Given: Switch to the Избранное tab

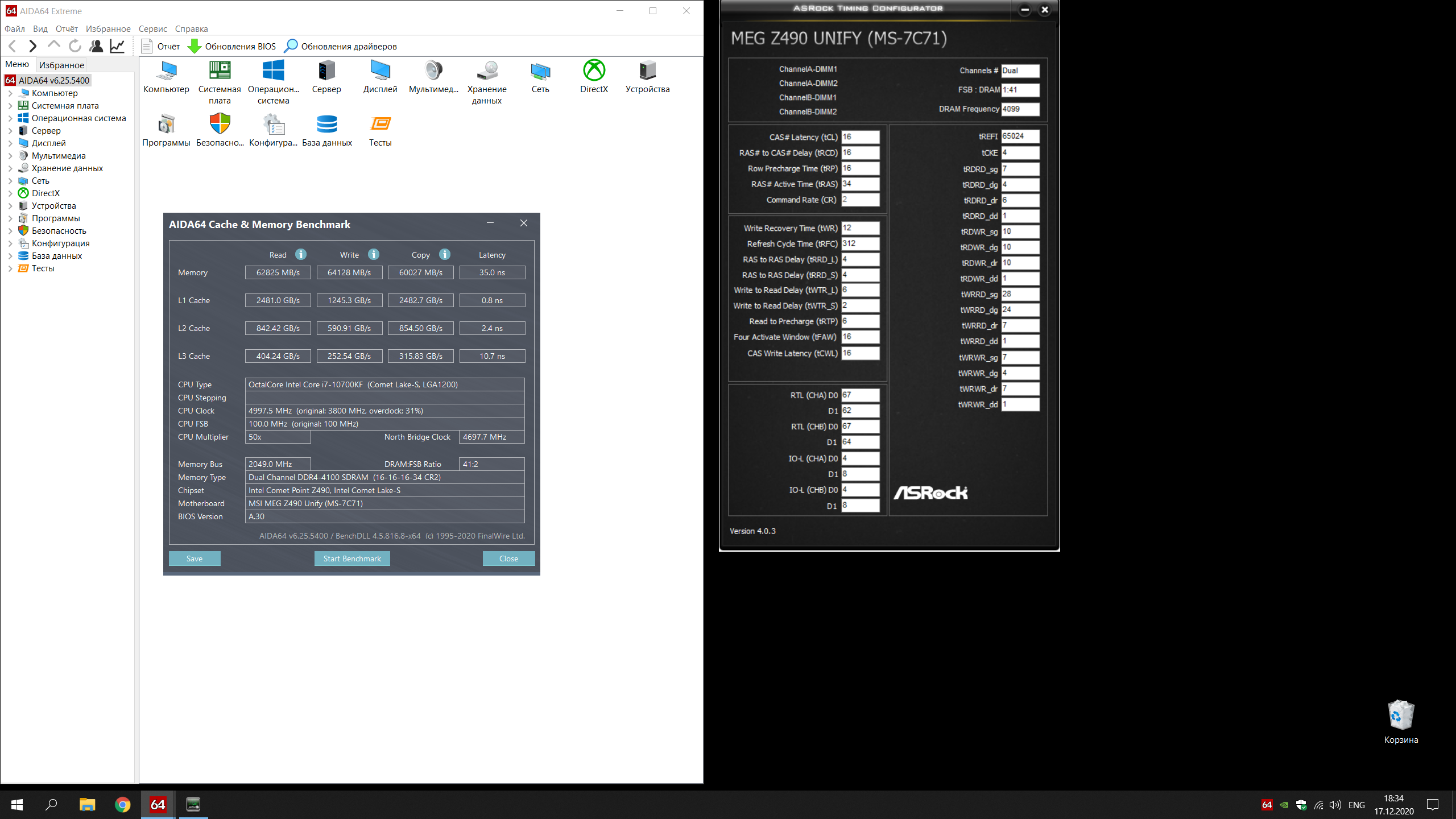Looking at the screenshot, I should coord(61,65).
